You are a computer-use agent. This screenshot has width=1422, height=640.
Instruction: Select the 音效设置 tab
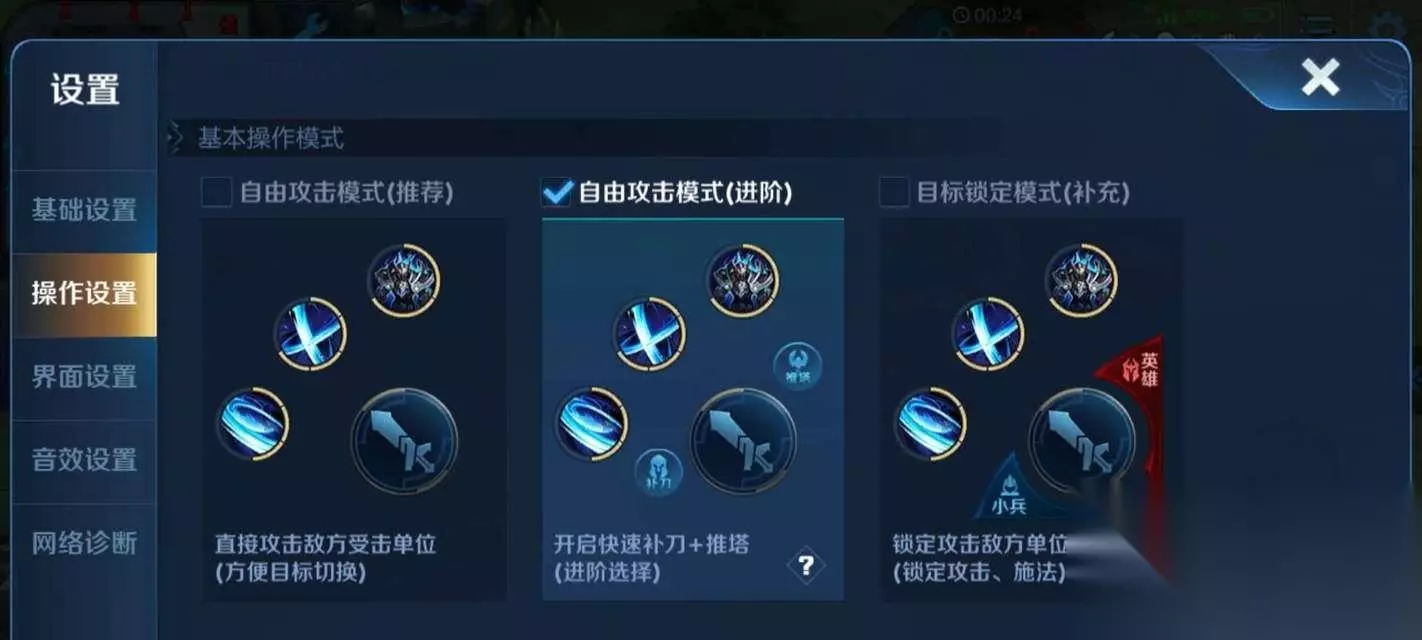point(84,460)
